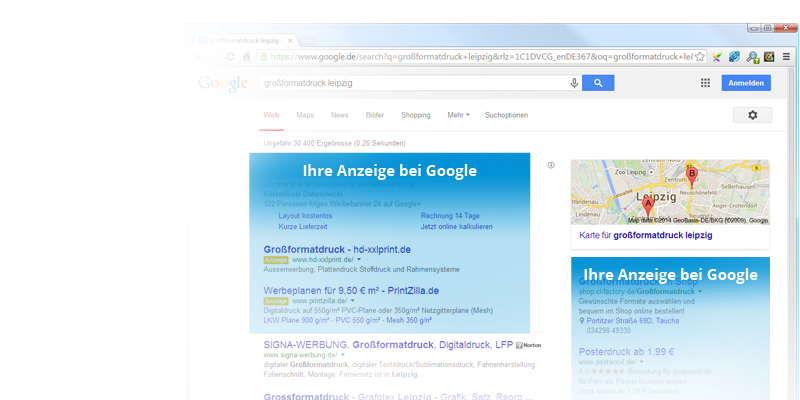
Task: Click the voice search microphone icon
Action: point(574,83)
